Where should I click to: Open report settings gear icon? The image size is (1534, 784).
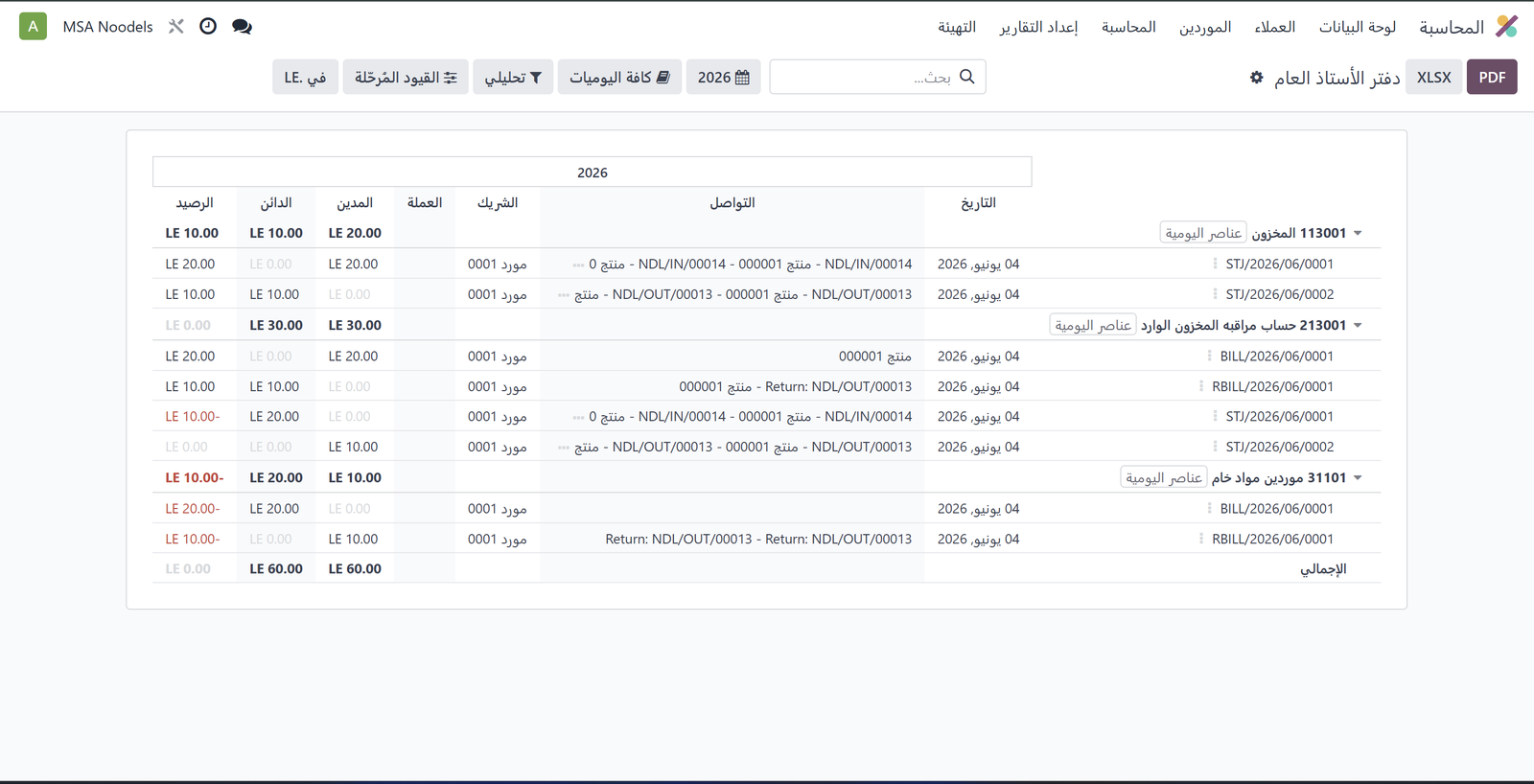(1256, 78)
